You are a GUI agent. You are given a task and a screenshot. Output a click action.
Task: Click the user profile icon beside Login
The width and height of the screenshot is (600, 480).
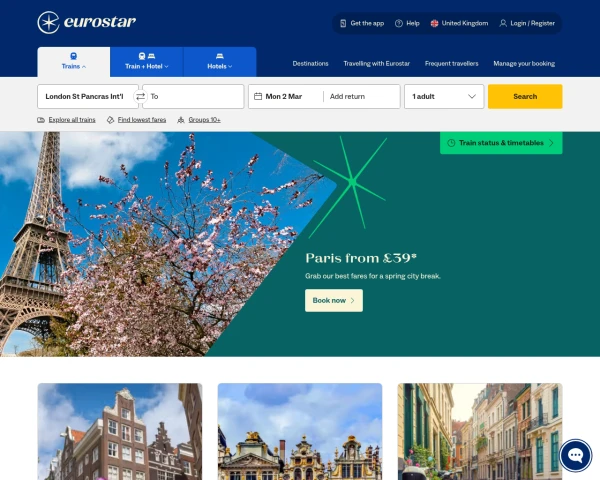coord(503,23)
